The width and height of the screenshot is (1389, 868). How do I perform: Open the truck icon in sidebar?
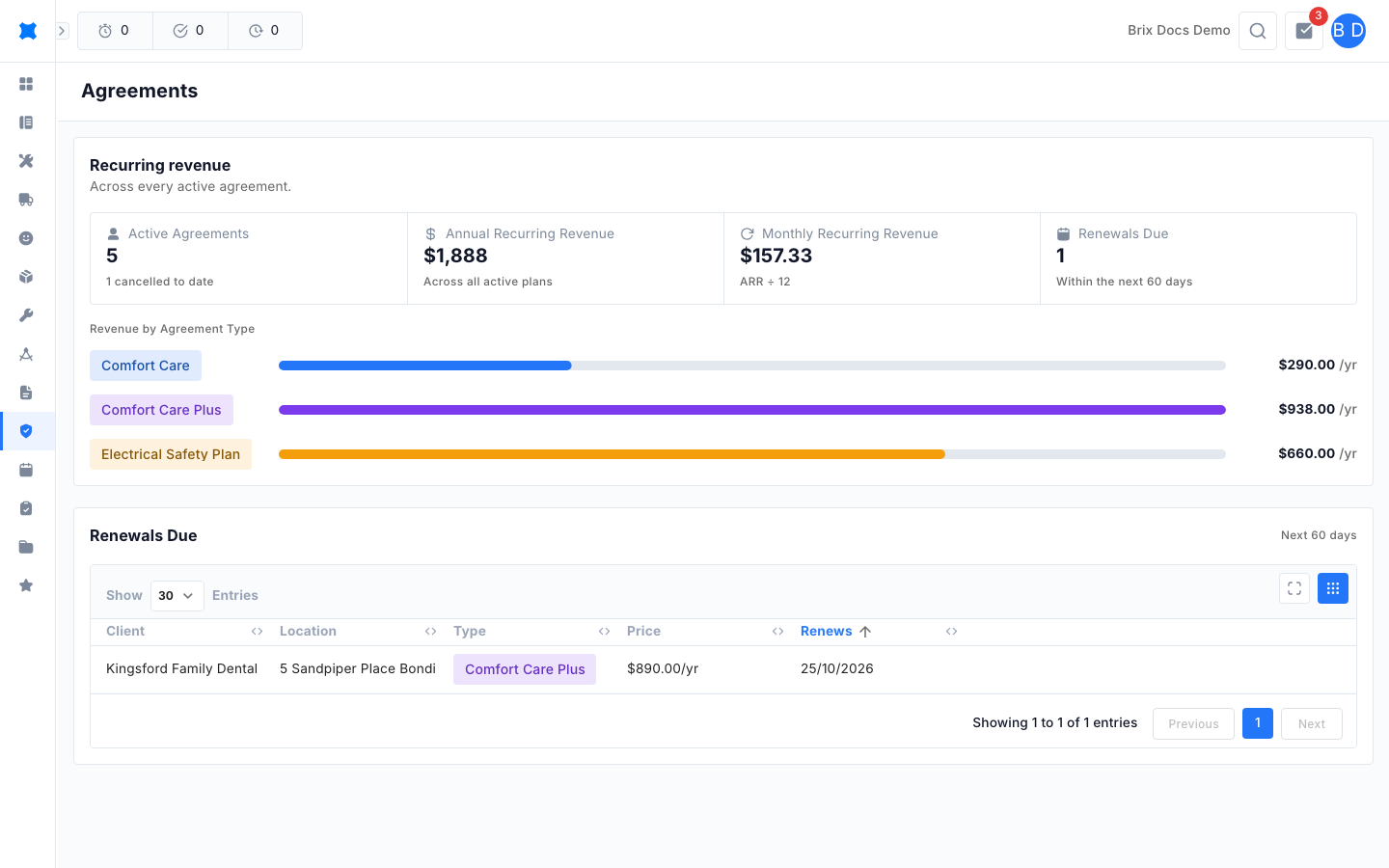(x=26, y=200)
